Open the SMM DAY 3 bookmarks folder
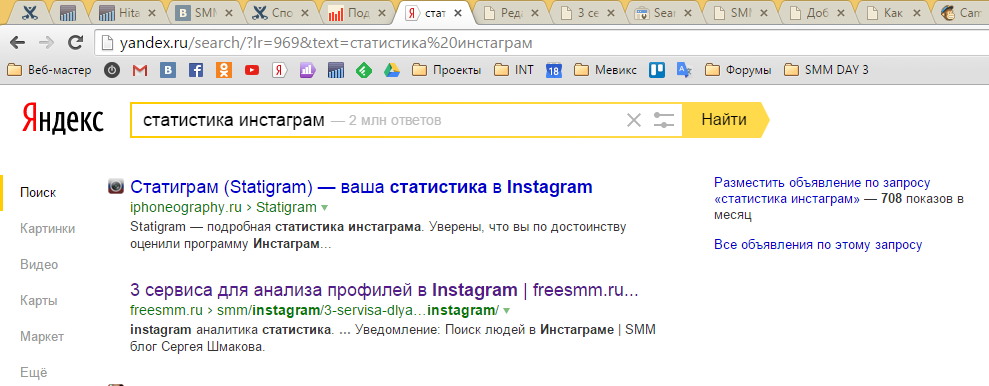989x386 pixels. click(826, 70)
